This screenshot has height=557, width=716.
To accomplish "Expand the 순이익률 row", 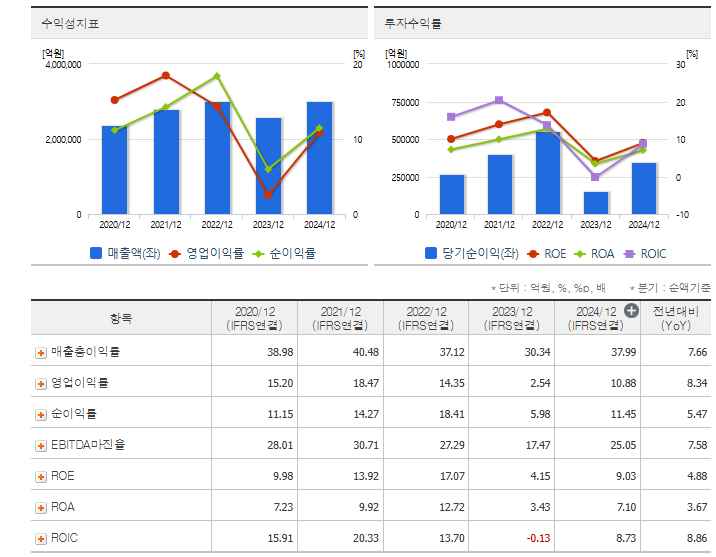I will pos(41,415).
